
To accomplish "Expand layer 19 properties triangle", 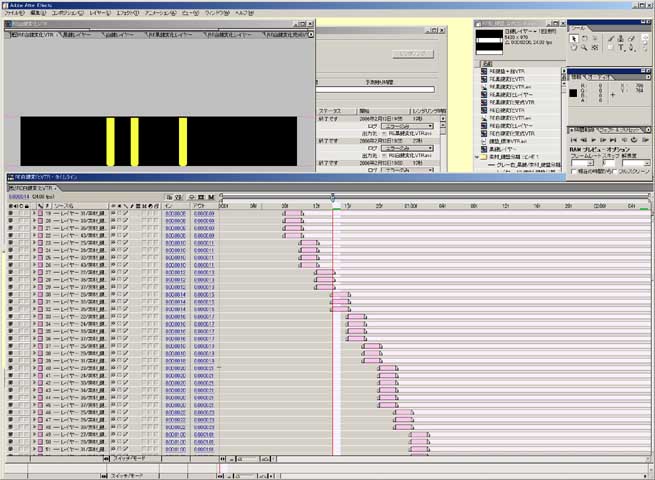I will coord(34,213).
